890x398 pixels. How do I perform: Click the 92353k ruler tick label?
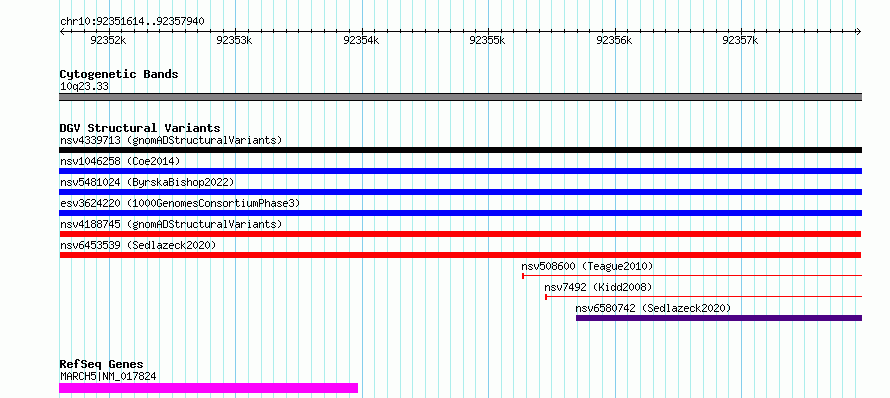point(235,41)
